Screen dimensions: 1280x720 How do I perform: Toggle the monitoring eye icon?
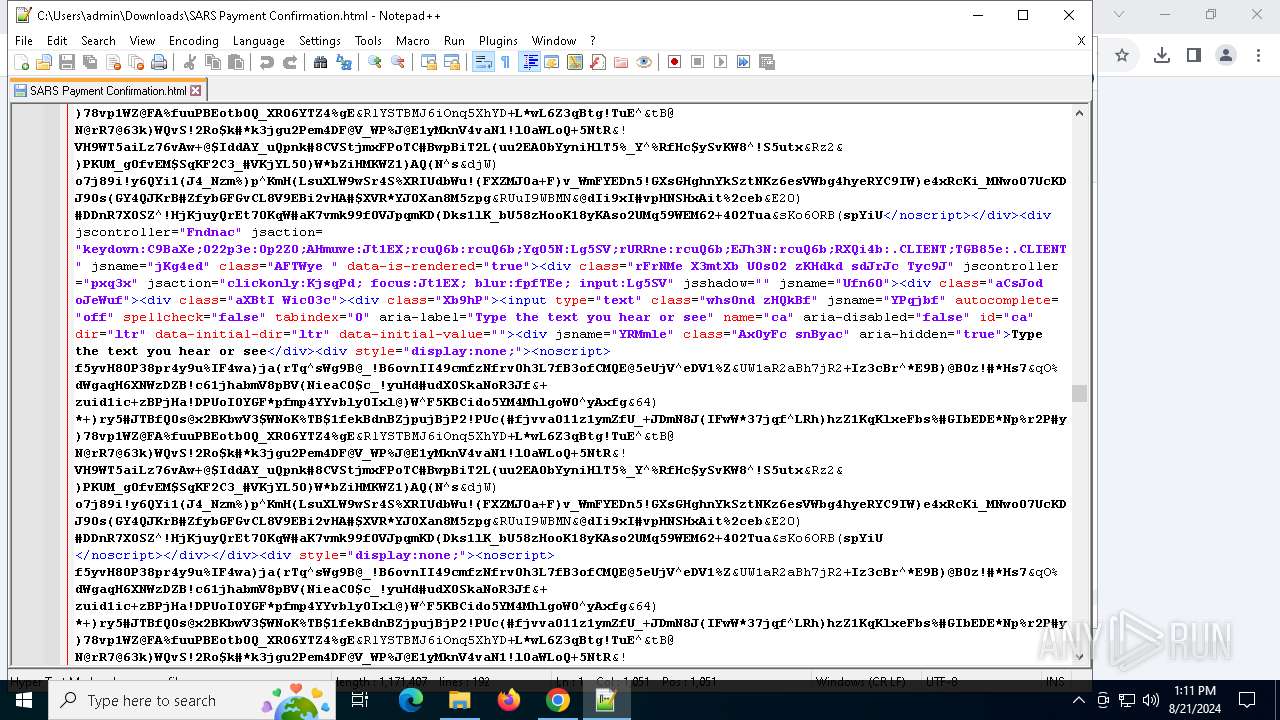point(644,62)
